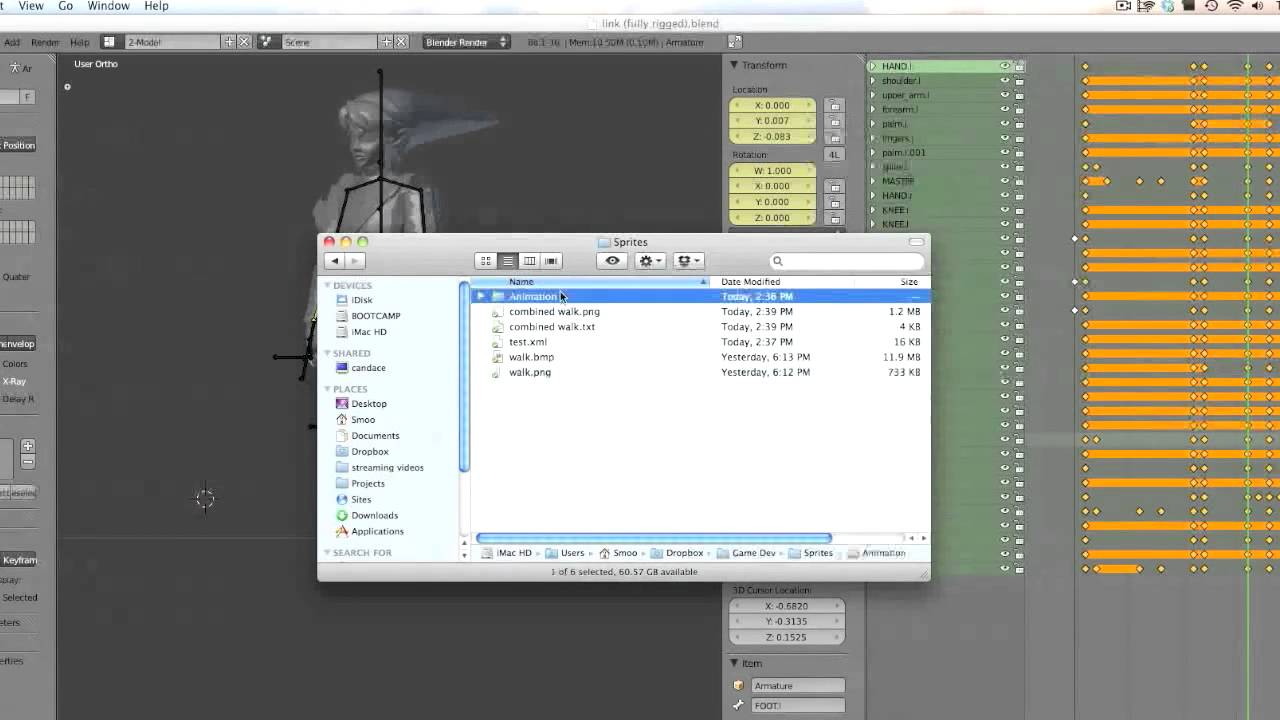Expand the Animation folder disclosure triangle
Screen dimensions: 1280x720
(481, 296)
